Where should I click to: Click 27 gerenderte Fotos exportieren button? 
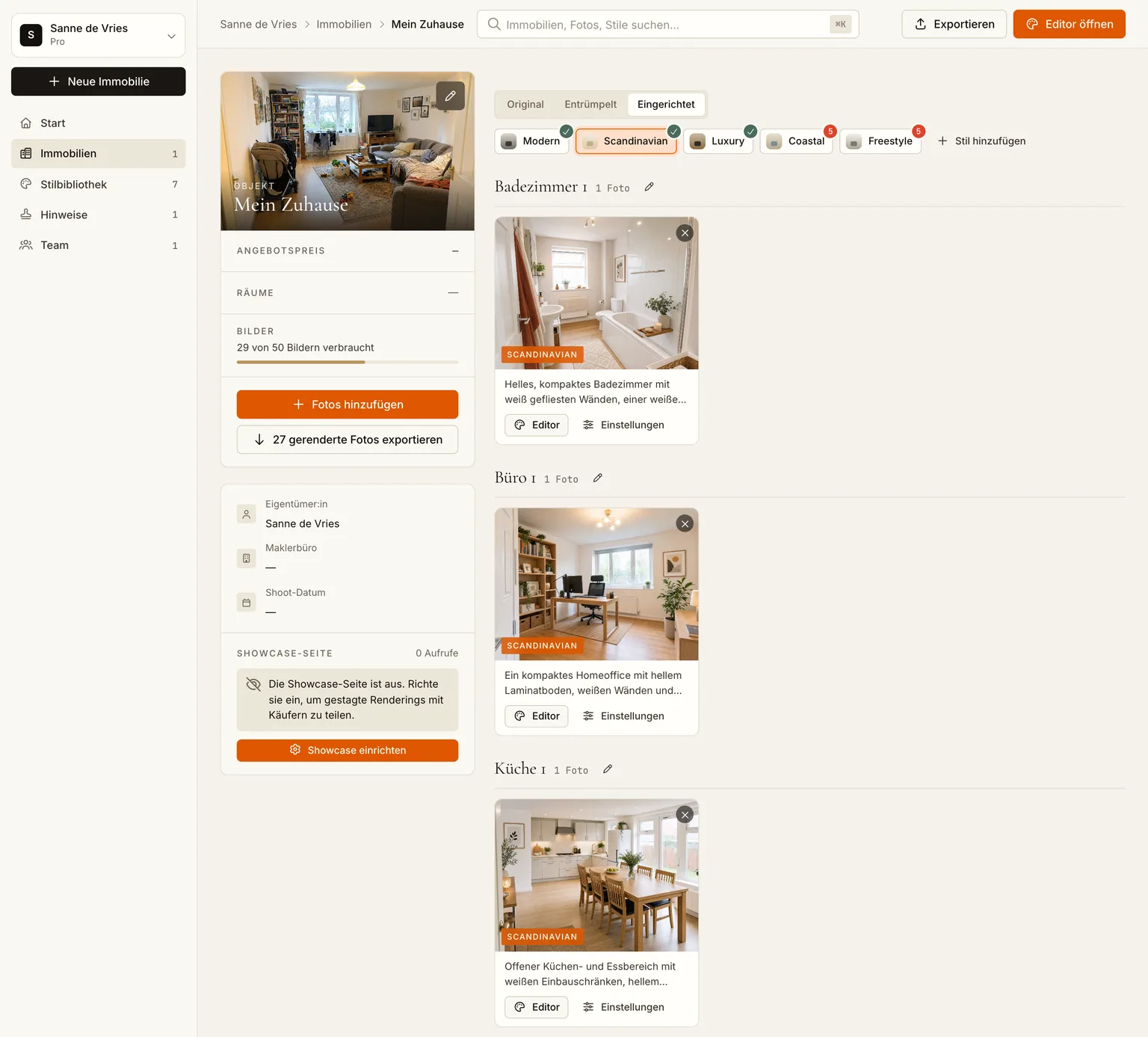pos(348,440)
